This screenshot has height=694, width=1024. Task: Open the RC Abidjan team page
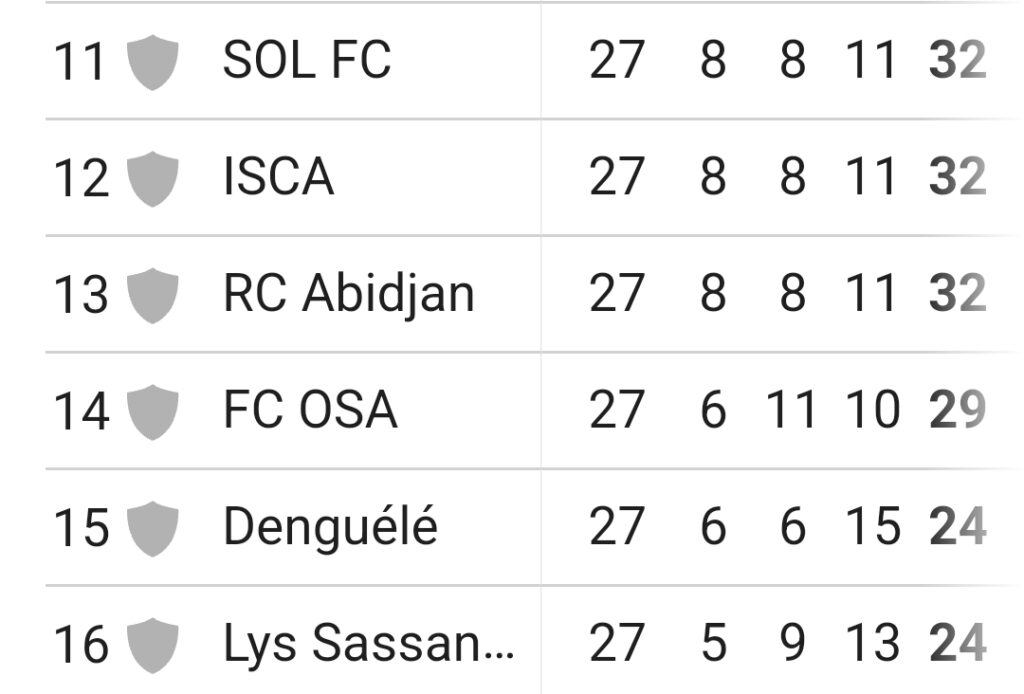pos(349,294)
